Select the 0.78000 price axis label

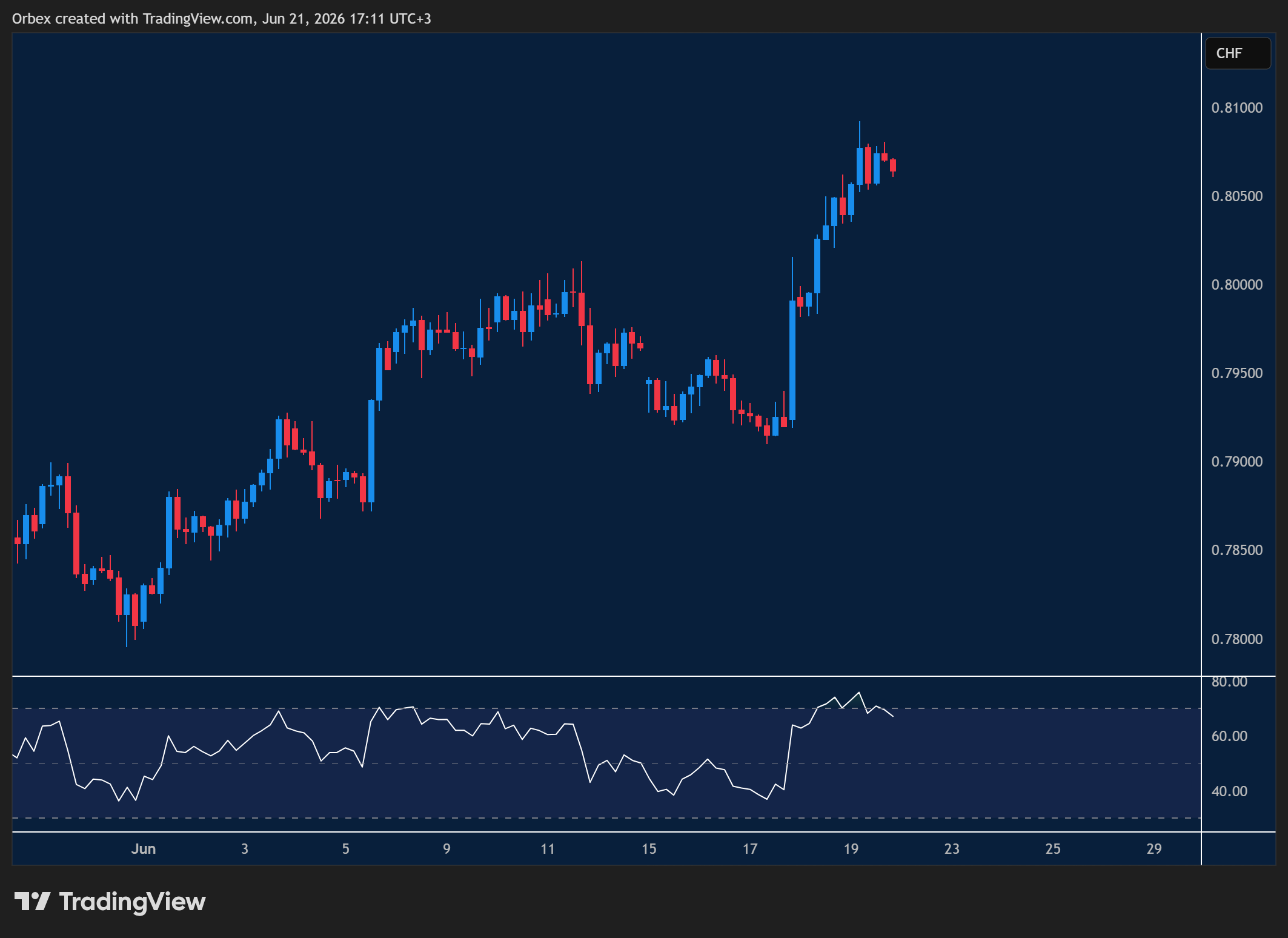tap(1237, 639)
